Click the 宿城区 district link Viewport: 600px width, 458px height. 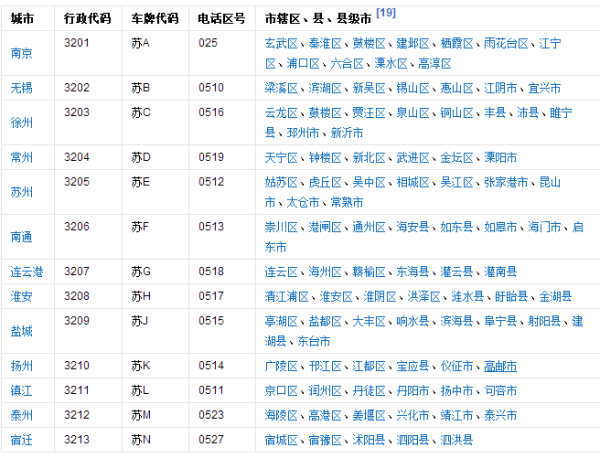pos(281,440)
